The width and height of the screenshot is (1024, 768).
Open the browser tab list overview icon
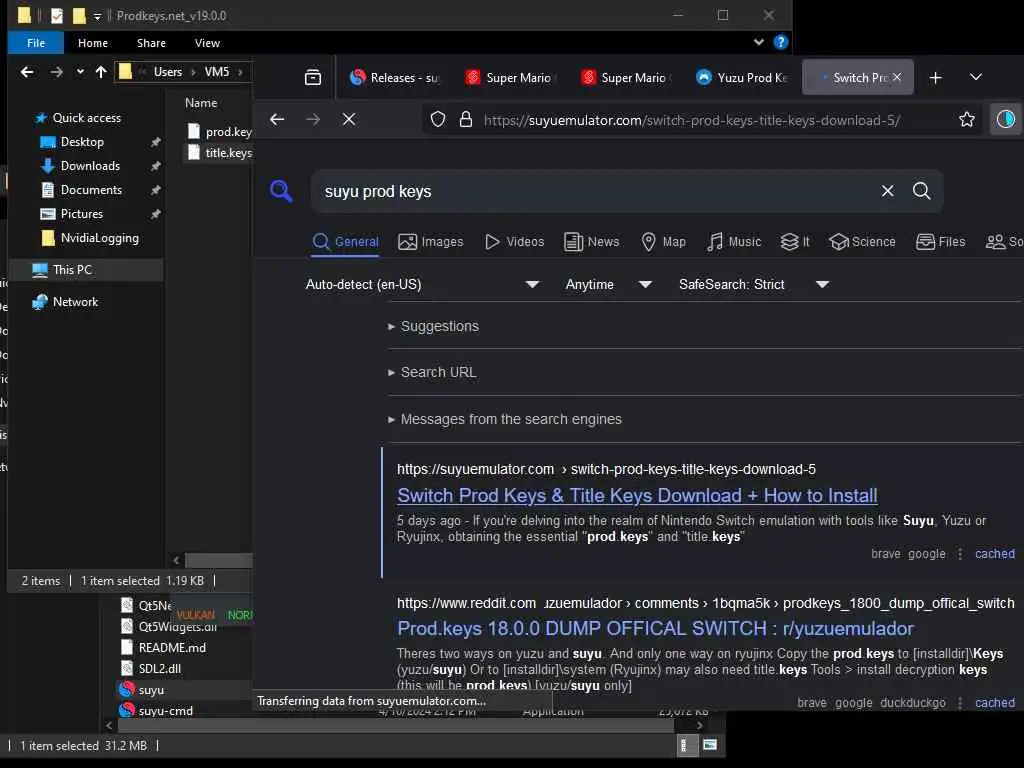coord(313,78)
